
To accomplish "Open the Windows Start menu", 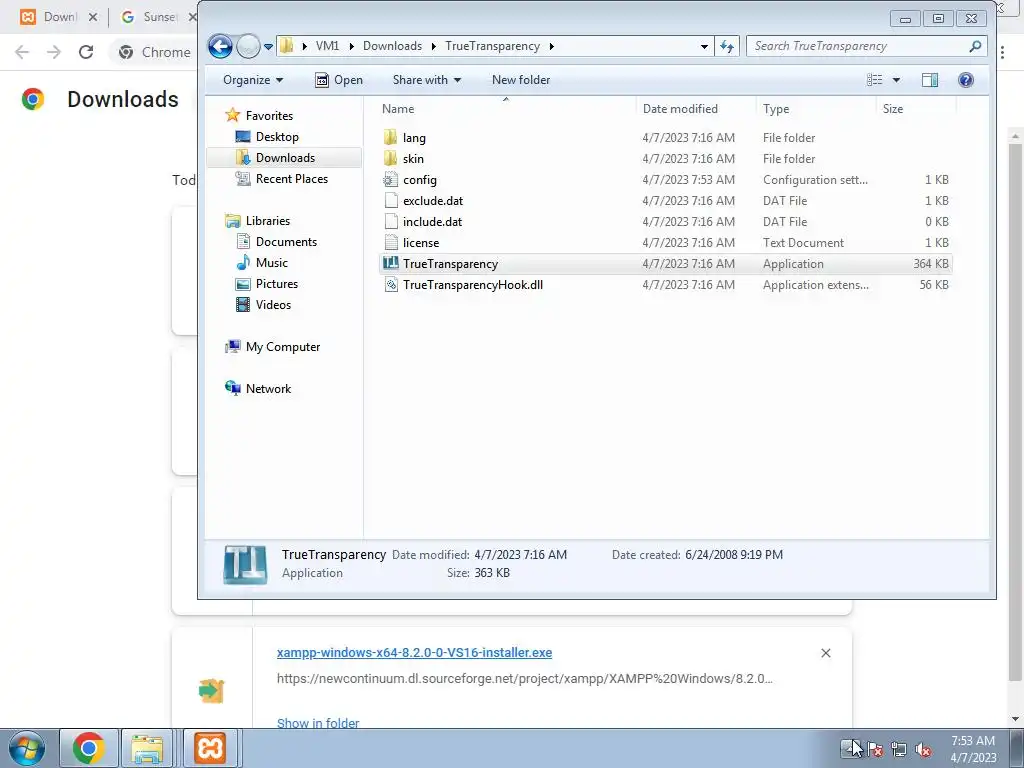I will 27,748.
